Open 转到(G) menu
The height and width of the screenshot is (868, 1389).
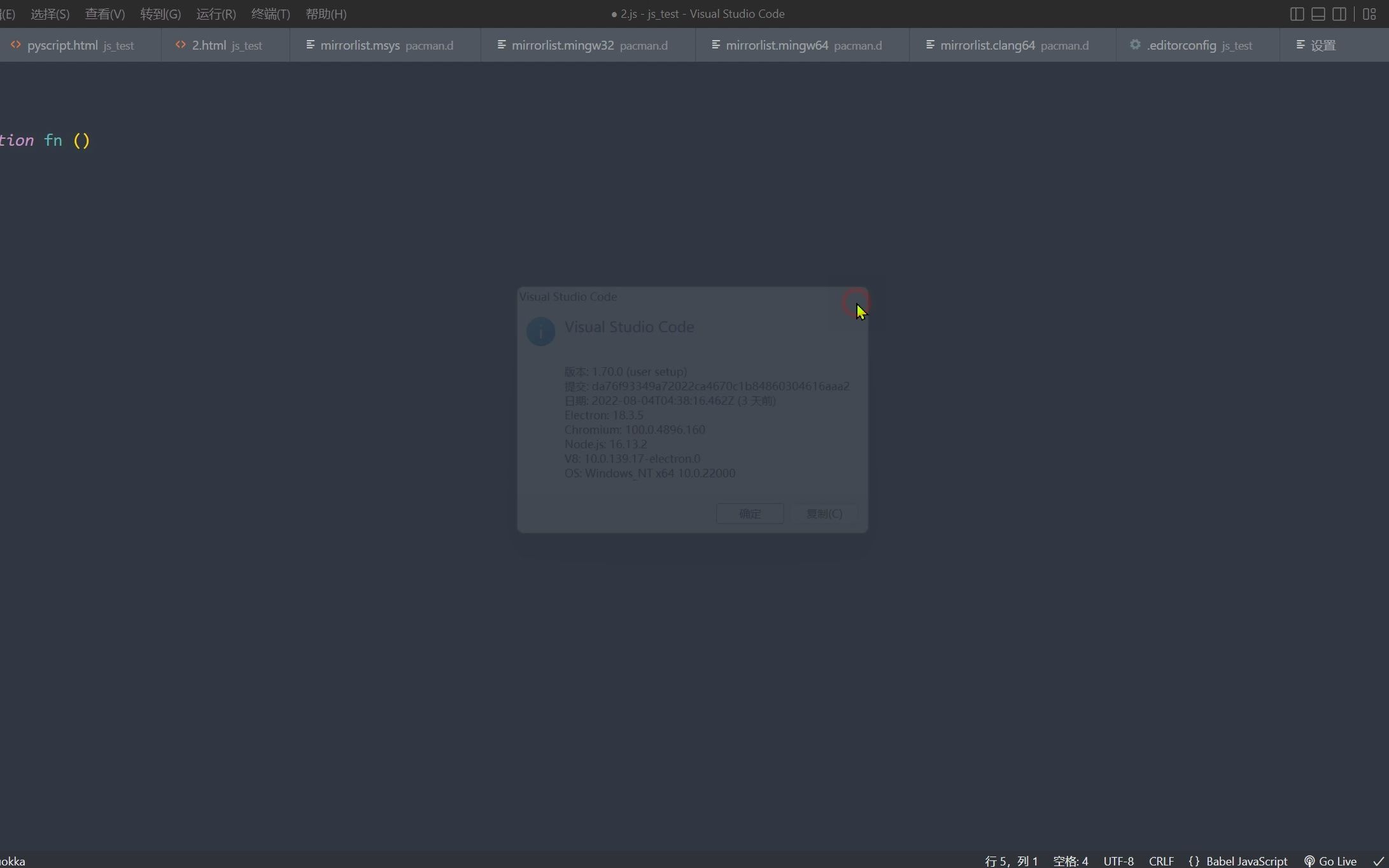[x=160, y=14]
